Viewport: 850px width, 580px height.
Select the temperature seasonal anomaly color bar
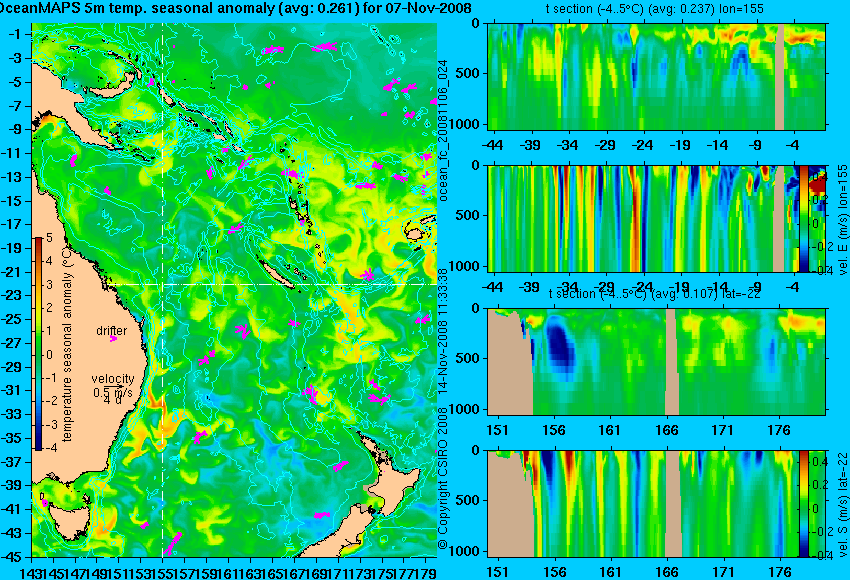point(39,344)
